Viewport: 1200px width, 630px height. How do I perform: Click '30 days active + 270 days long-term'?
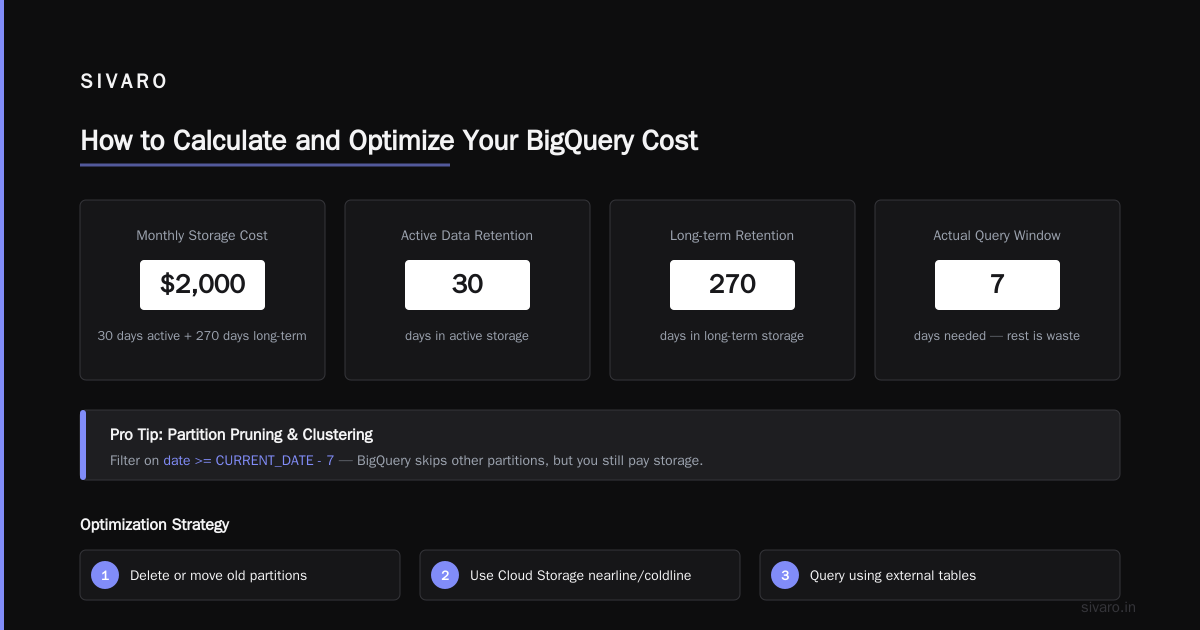(202, 336)
